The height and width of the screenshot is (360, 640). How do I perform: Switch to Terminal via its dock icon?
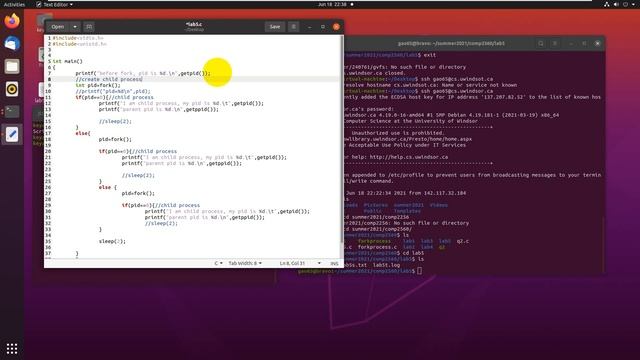(x=12, y=111)
